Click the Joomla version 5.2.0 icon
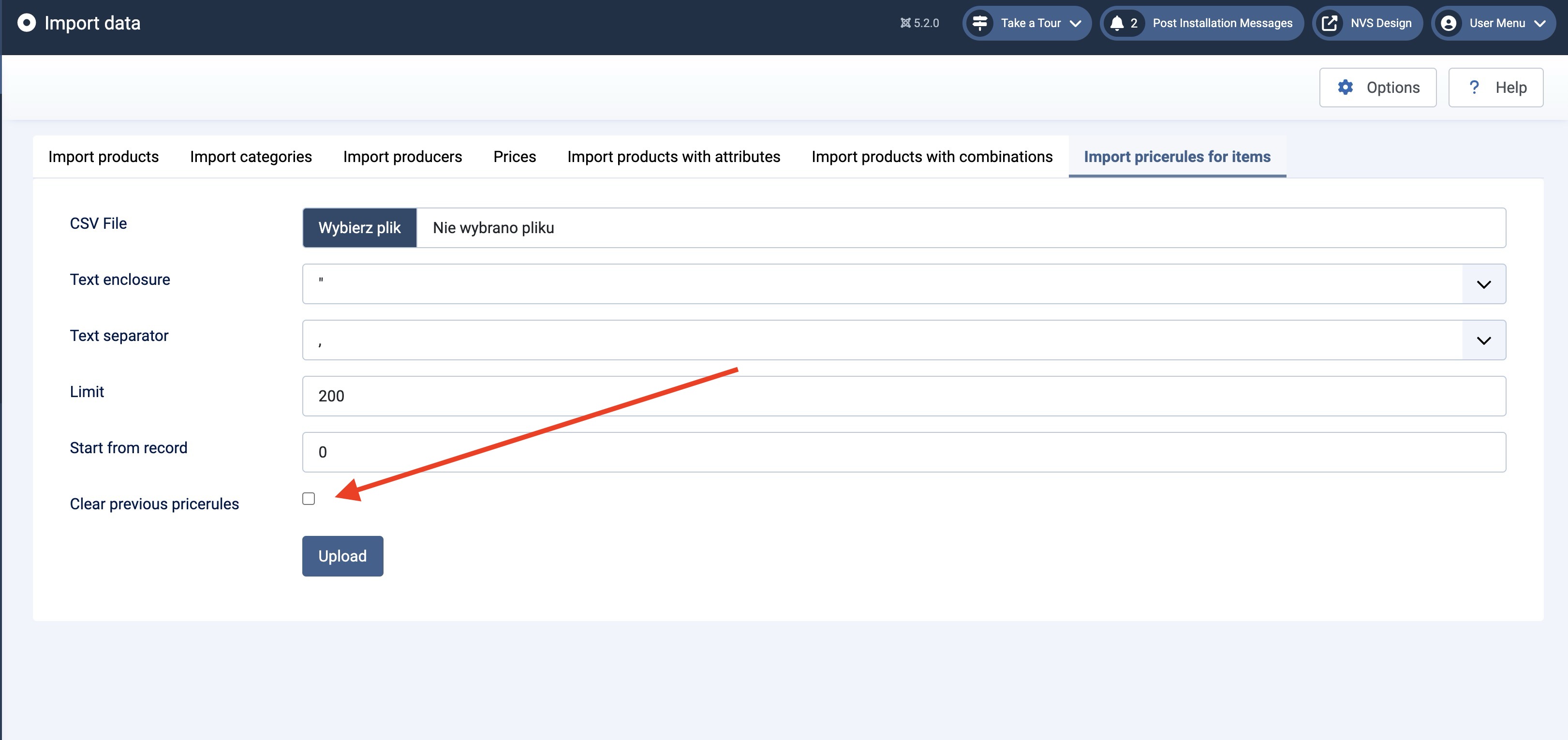The image size is (1568, 740). point(906,23)
